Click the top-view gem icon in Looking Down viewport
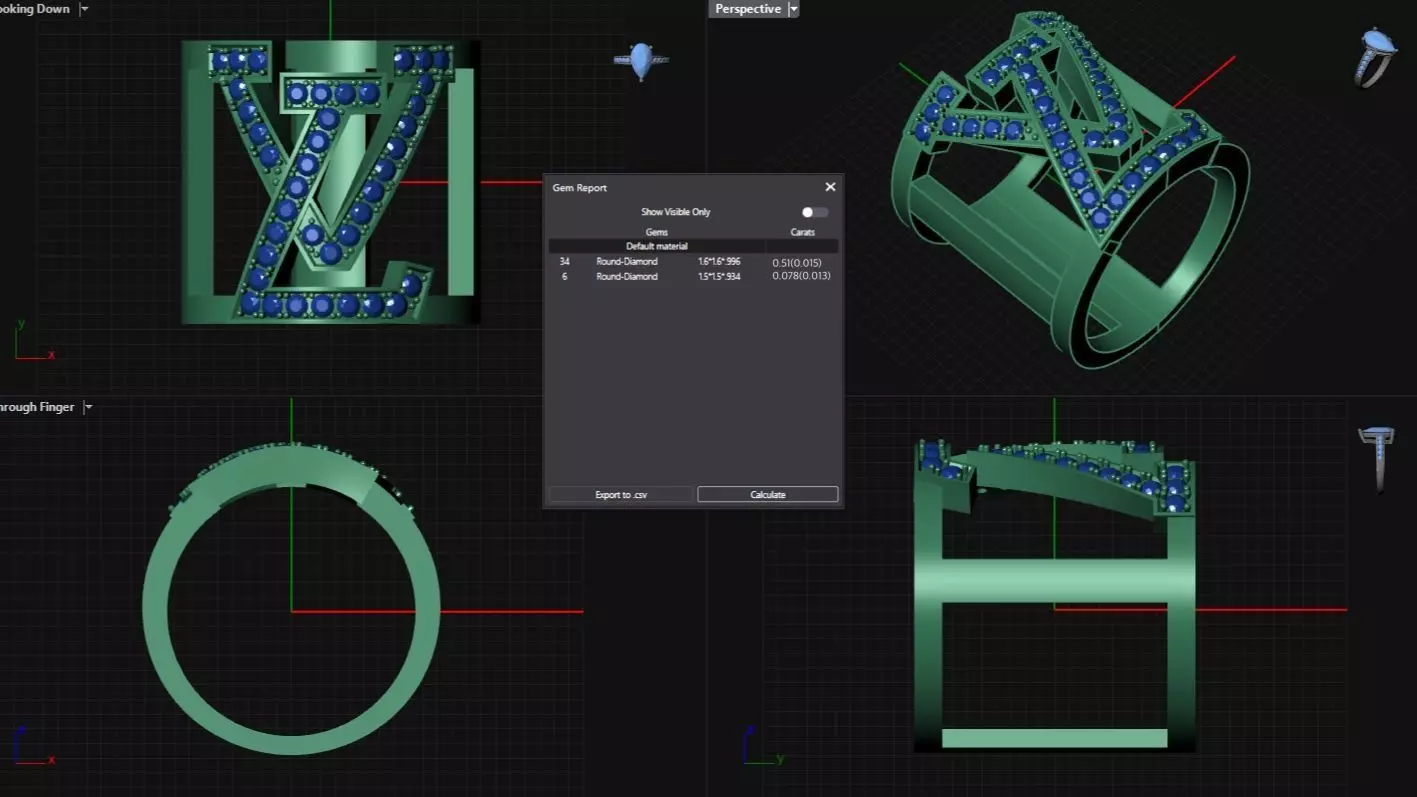Viewport: 1417px width, 797px height. pos(641,61)
